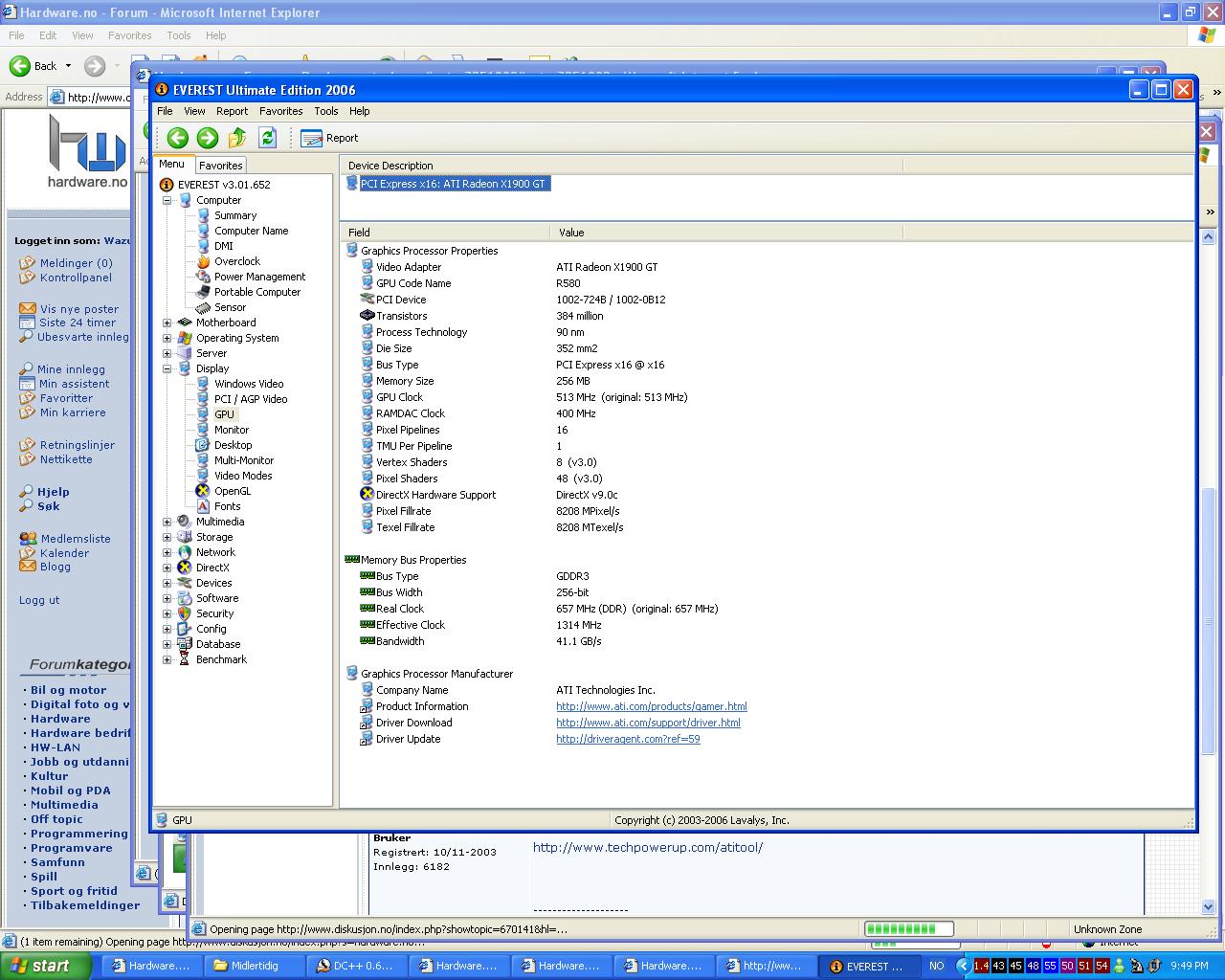Click the Driver Update field icon
This screenshot has height=980, width=1225.
click(367, 739)
